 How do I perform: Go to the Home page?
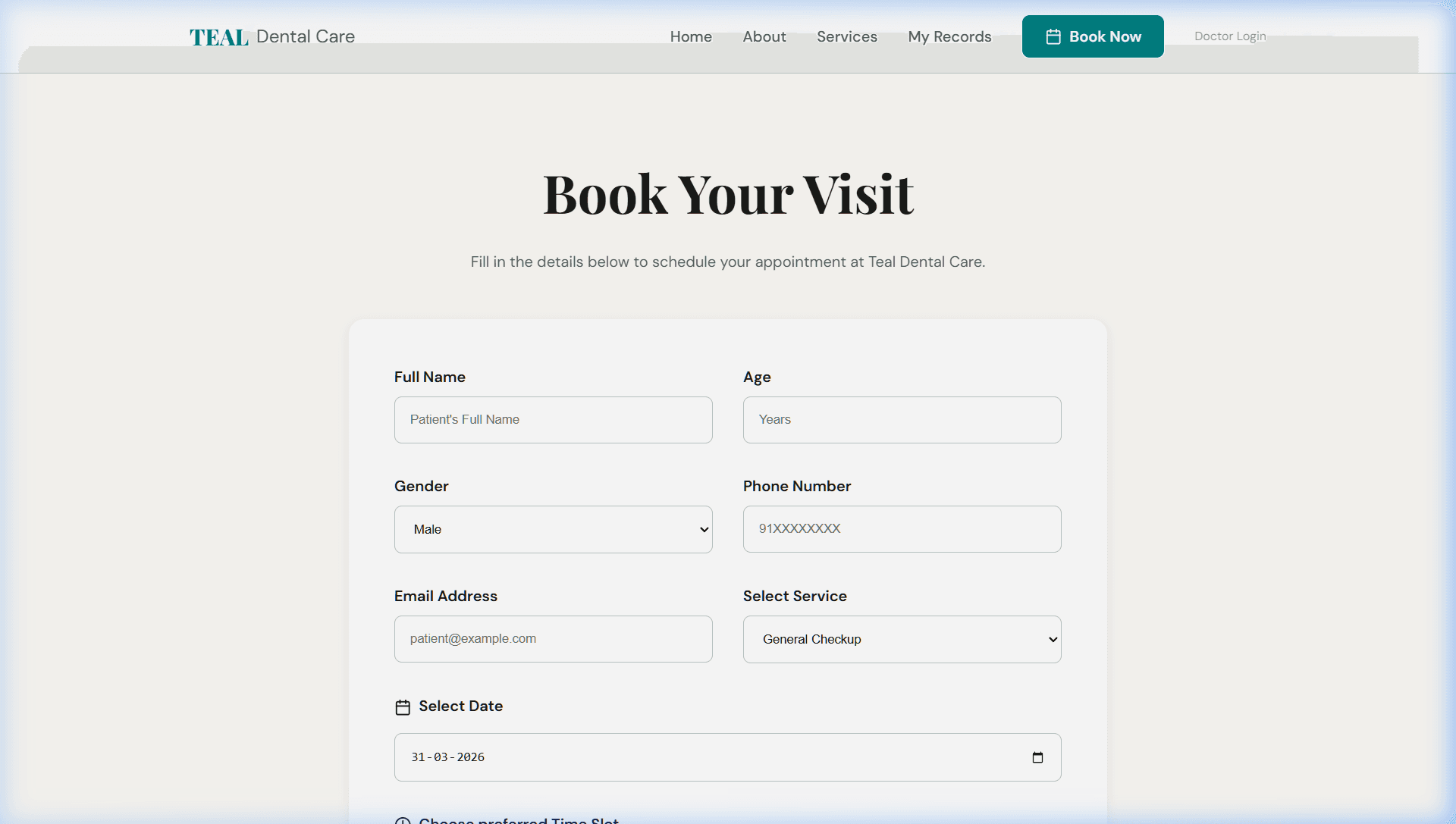coord(691,36)
